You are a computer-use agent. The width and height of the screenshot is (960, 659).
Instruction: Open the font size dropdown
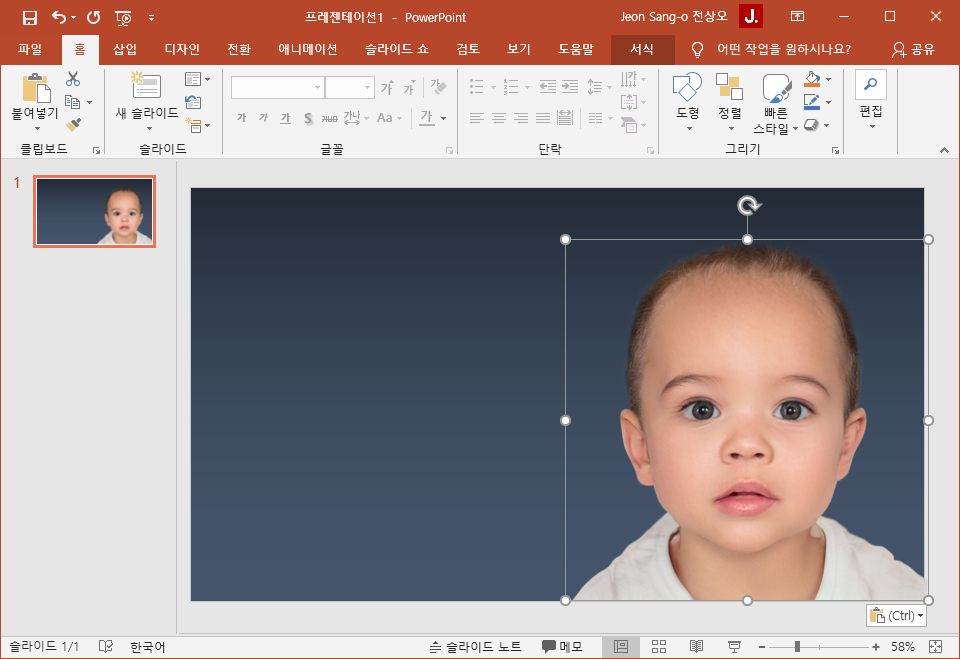tap(367, 88)
